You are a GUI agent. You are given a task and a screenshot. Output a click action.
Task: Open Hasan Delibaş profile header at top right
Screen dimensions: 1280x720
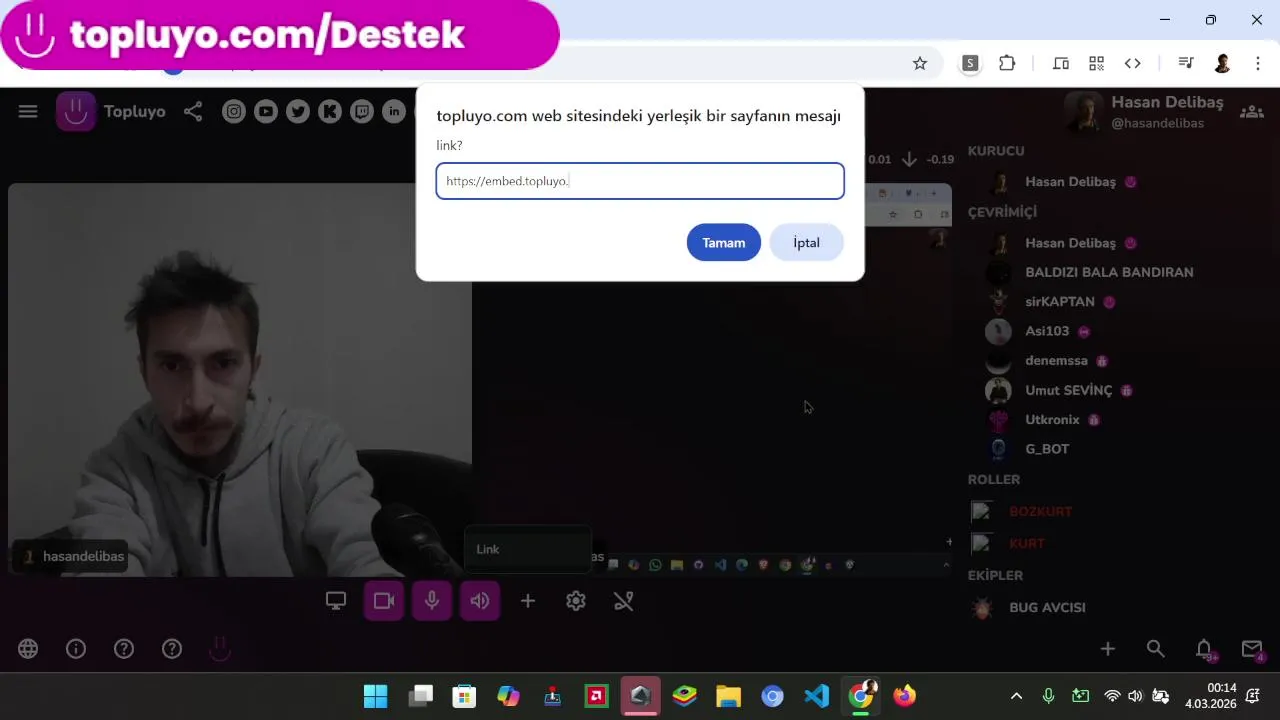click(1145, 112)
